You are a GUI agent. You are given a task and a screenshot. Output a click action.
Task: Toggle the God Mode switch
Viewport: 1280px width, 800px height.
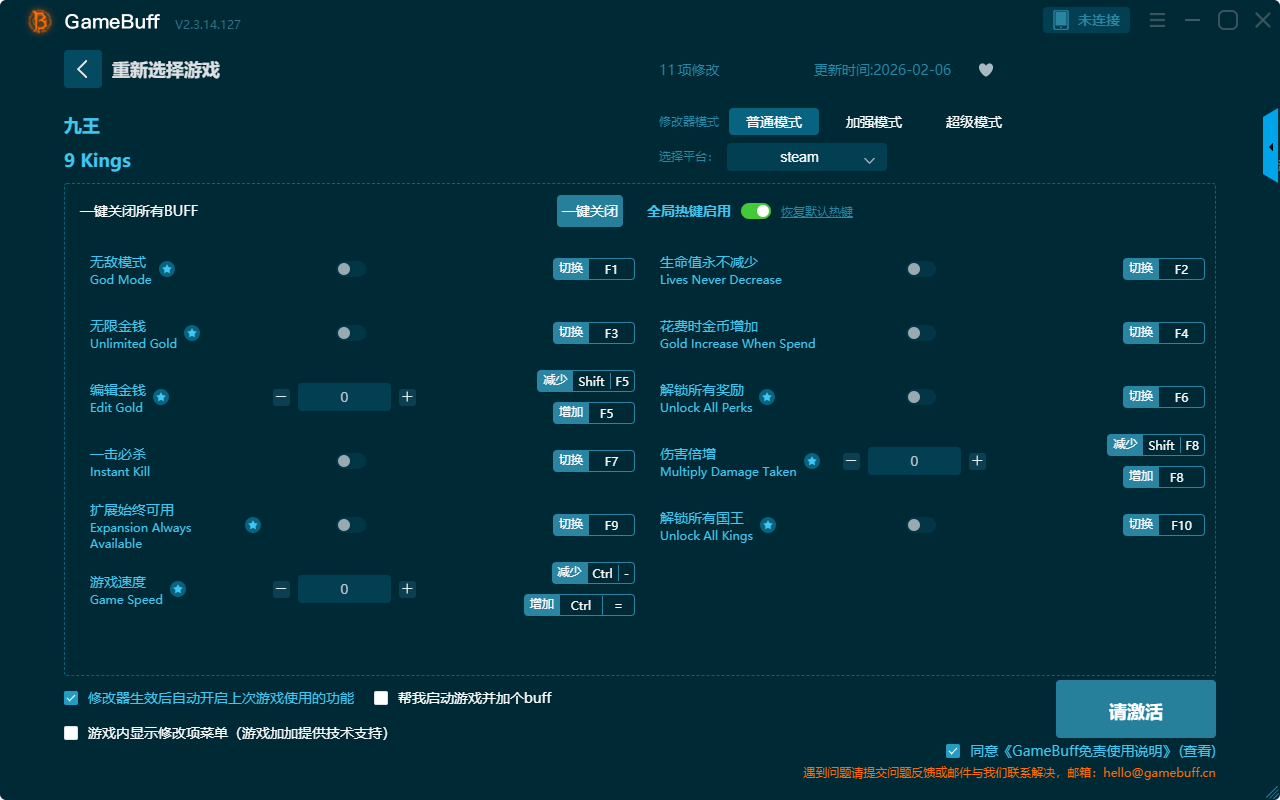coord(351,269)
